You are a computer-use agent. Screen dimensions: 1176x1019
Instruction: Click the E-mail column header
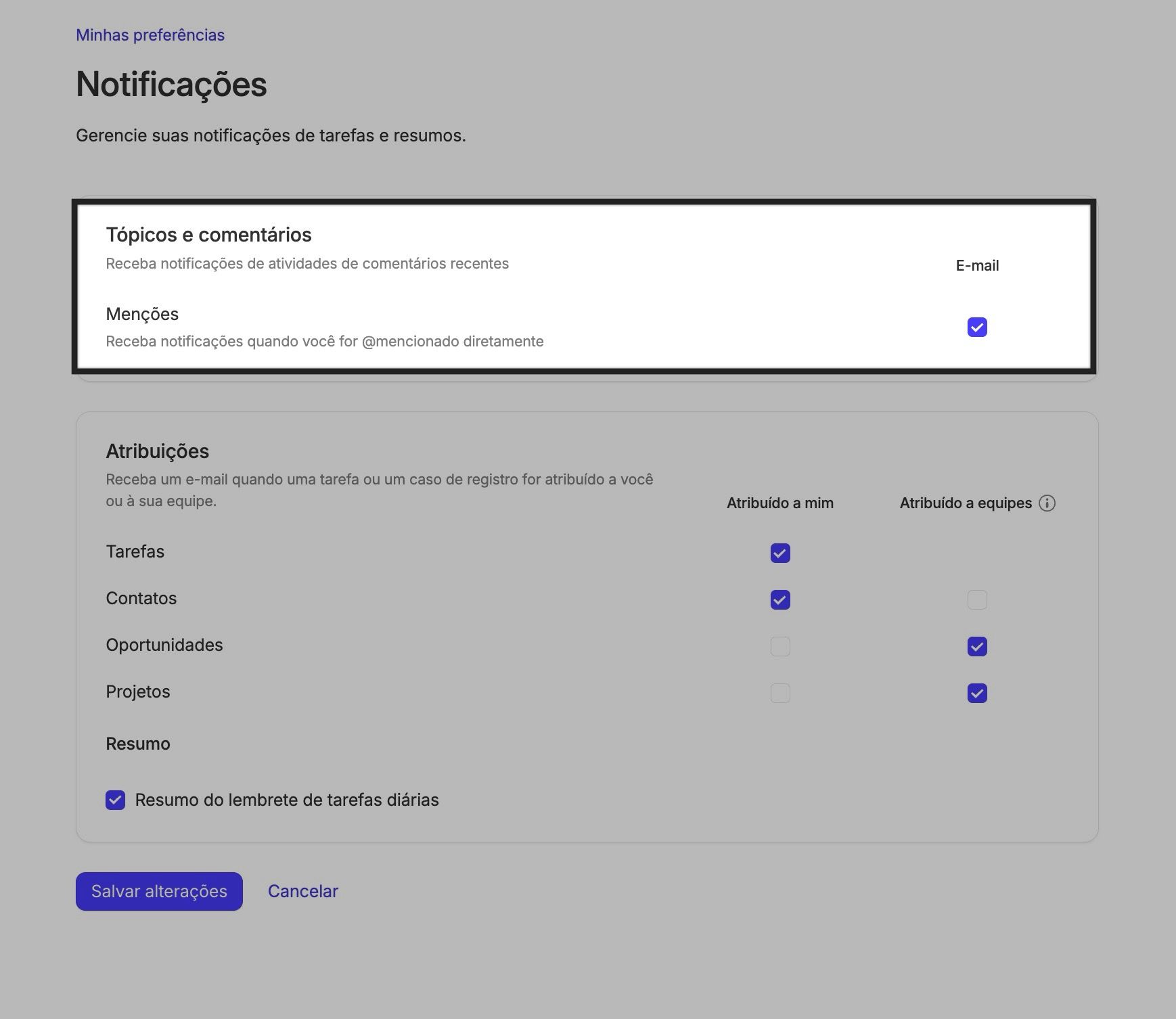(x=977, y=265)
